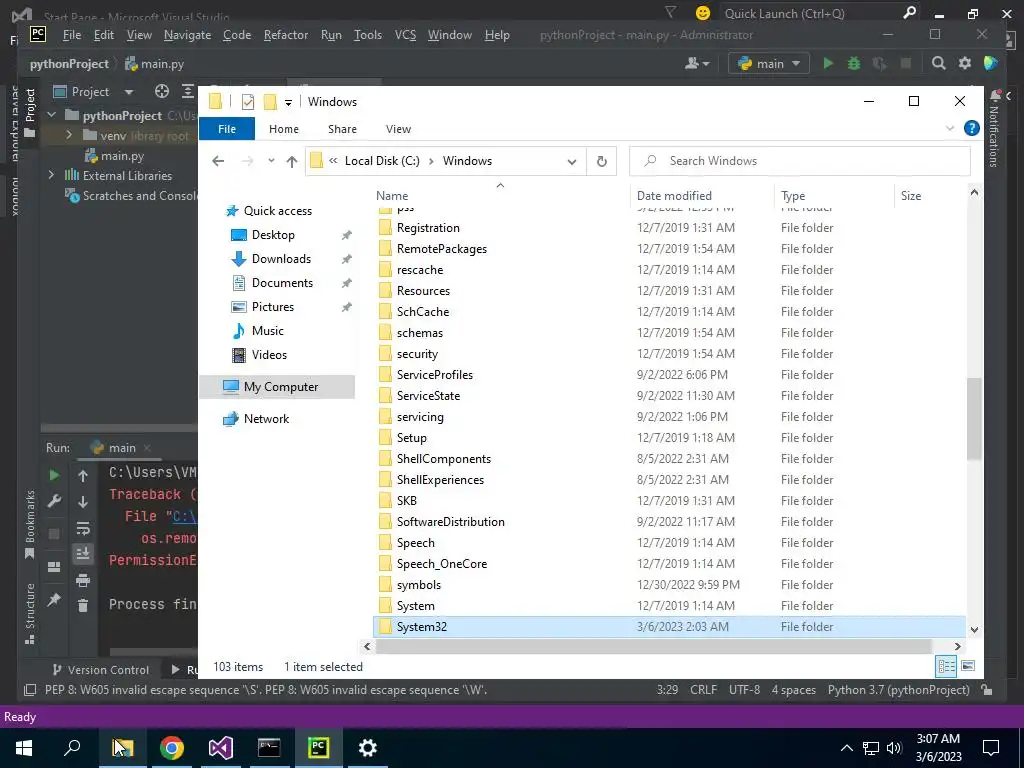1024x768 pixels.
Task: Expand the Explorer ribbon chevron
Action: click(x=950, y=129)
